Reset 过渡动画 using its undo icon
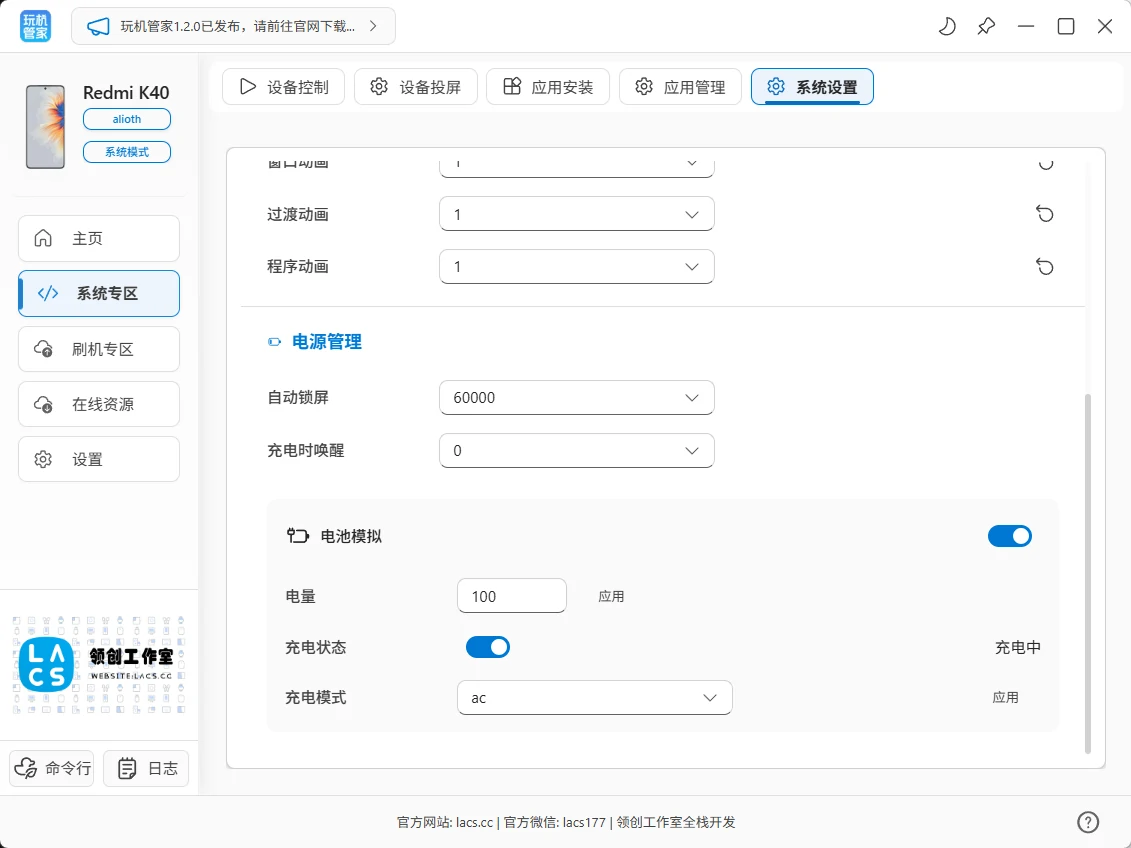 point(1045,214)
